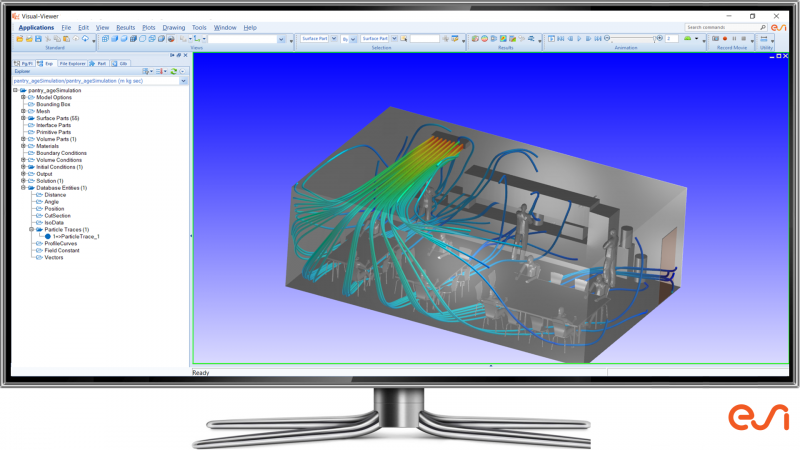The image size is (800, 450).
Task: Click the ESI logo in the menu bar
Action: tap(778, 28)
